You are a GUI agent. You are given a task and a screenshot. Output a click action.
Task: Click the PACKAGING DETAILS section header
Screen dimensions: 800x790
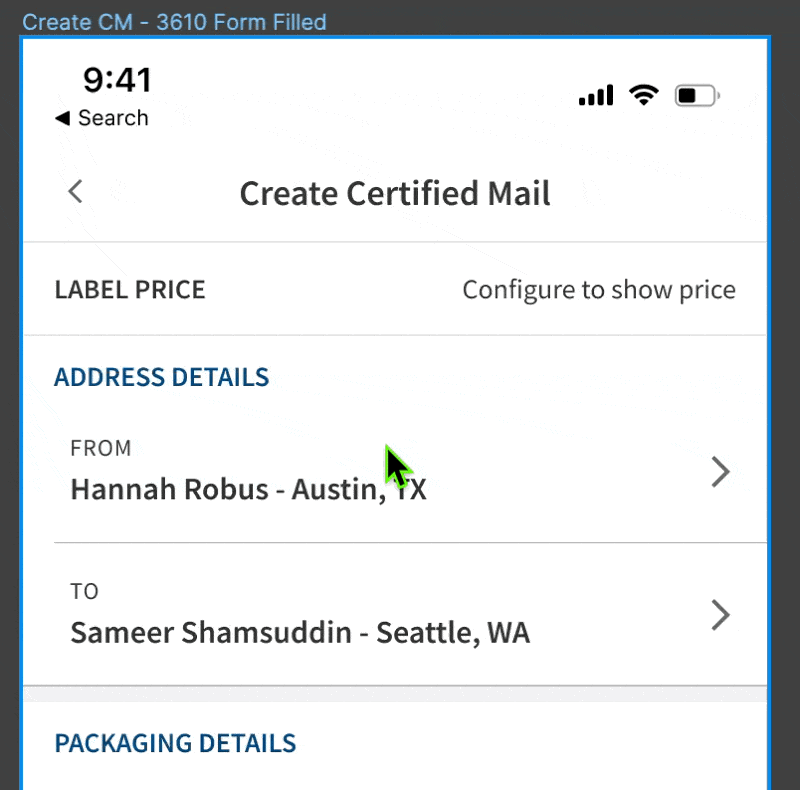pos(175,743)
